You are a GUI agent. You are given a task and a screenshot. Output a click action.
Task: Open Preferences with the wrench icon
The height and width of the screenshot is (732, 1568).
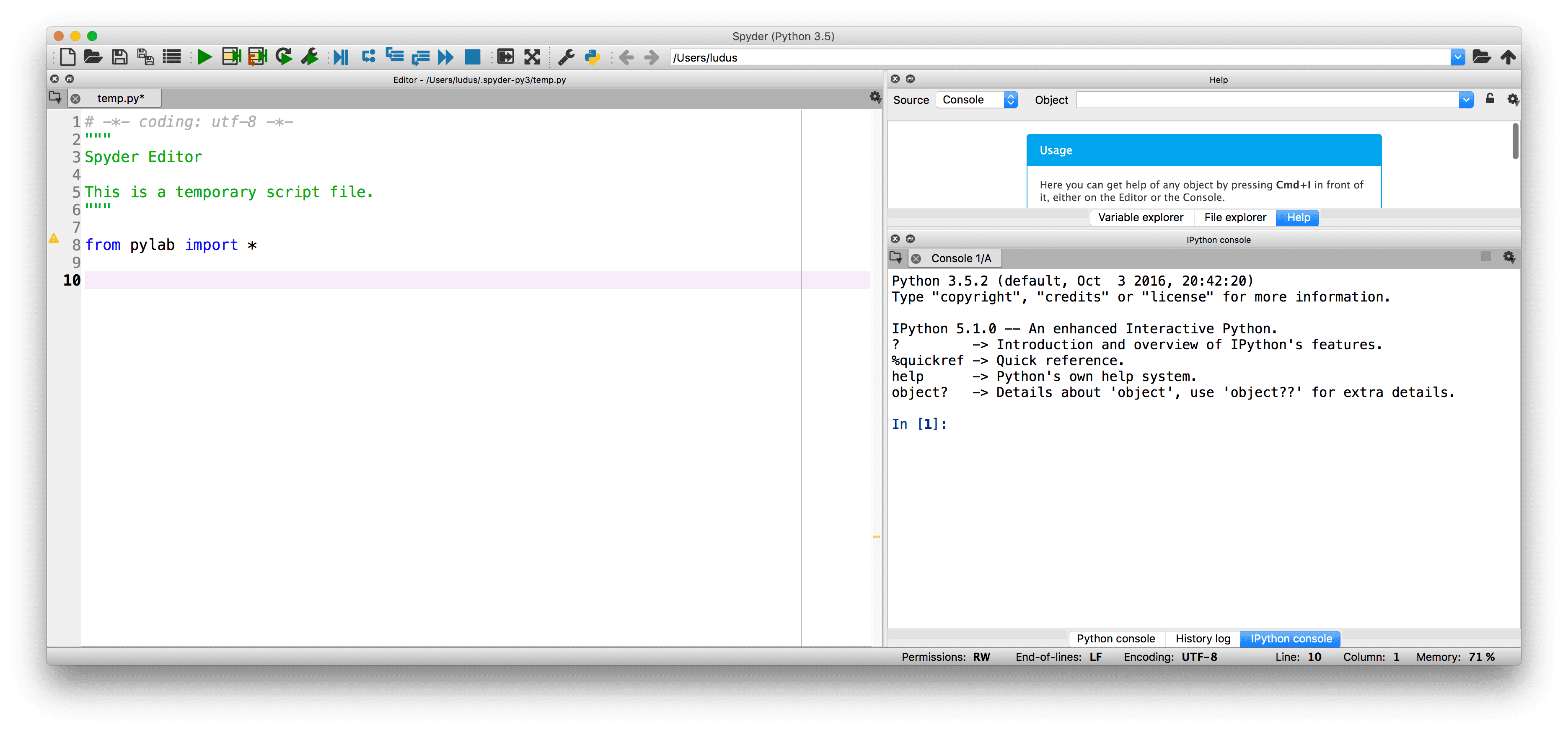[x=566, y=57]
